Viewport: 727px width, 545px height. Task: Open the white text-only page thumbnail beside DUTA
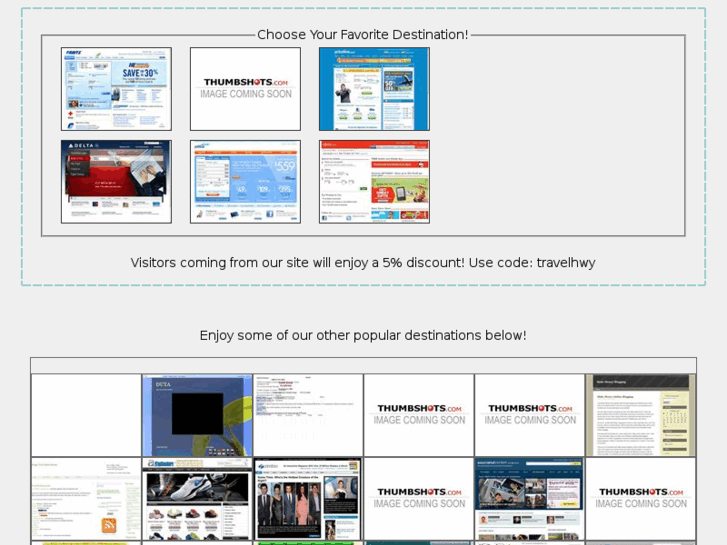point(308,415)
